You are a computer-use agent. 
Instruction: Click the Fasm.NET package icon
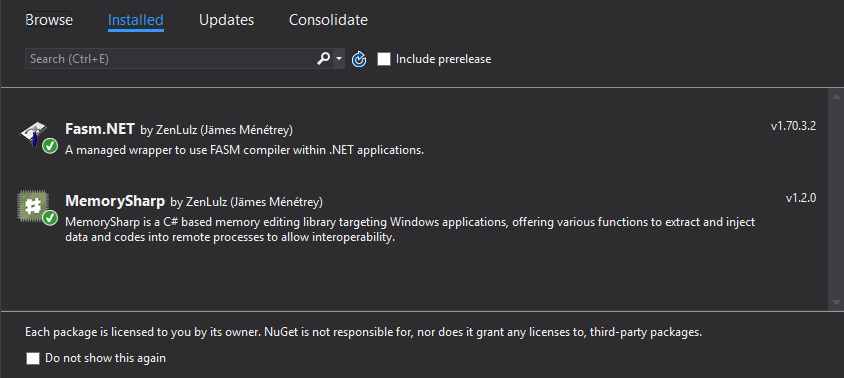(x=33, y=132)
